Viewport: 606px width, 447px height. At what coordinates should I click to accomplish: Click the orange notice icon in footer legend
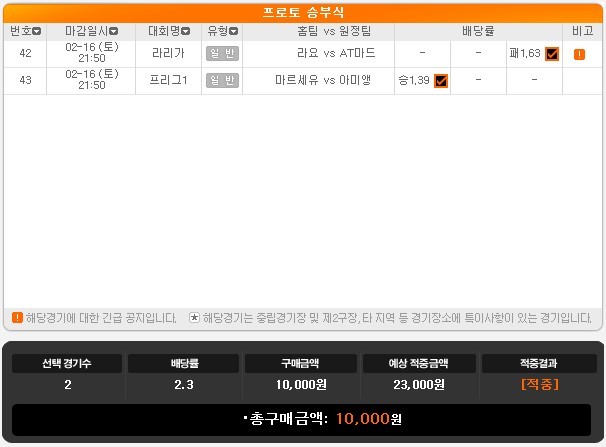point(17,318)
